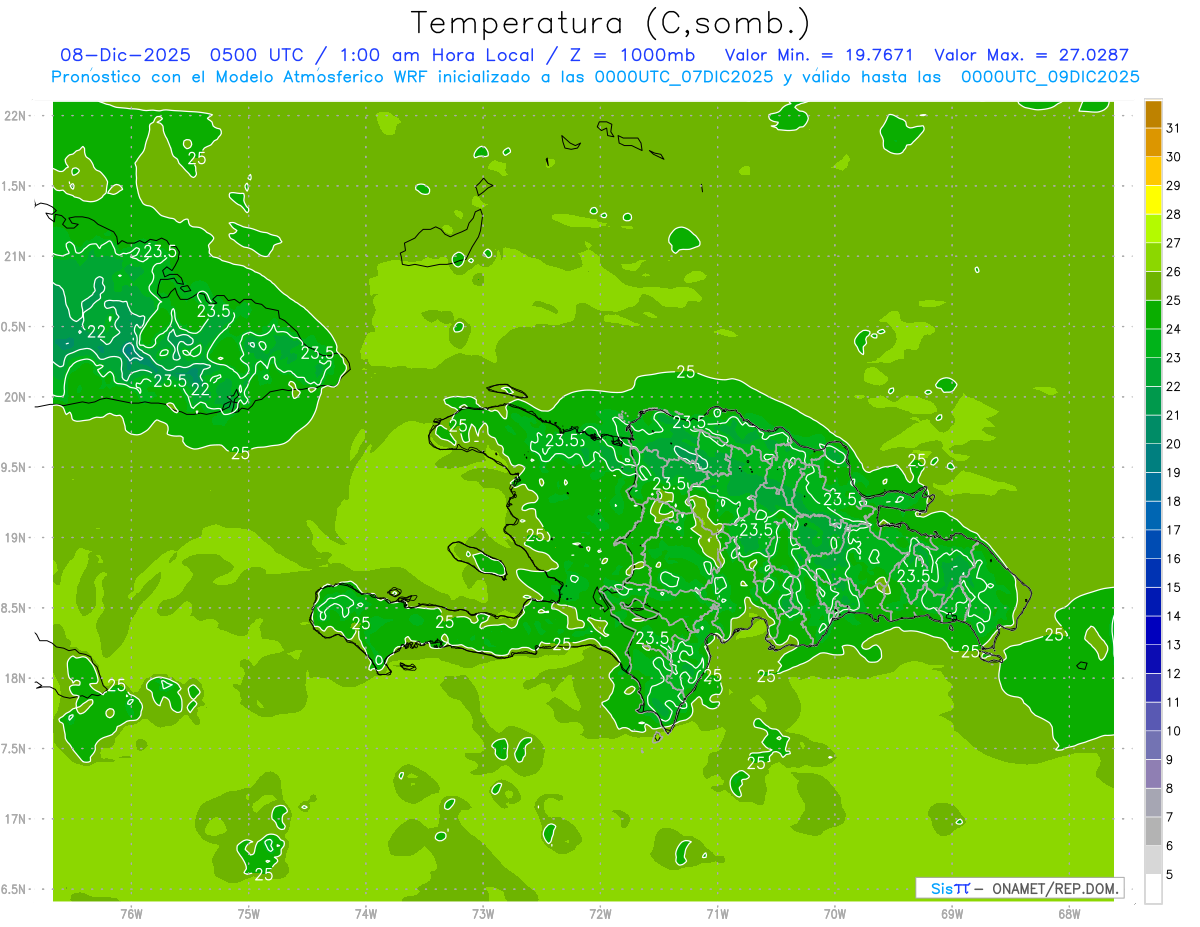Click the legend label '10'
The height and width of the screenshot is (927, 1200).
[1174, 731]
